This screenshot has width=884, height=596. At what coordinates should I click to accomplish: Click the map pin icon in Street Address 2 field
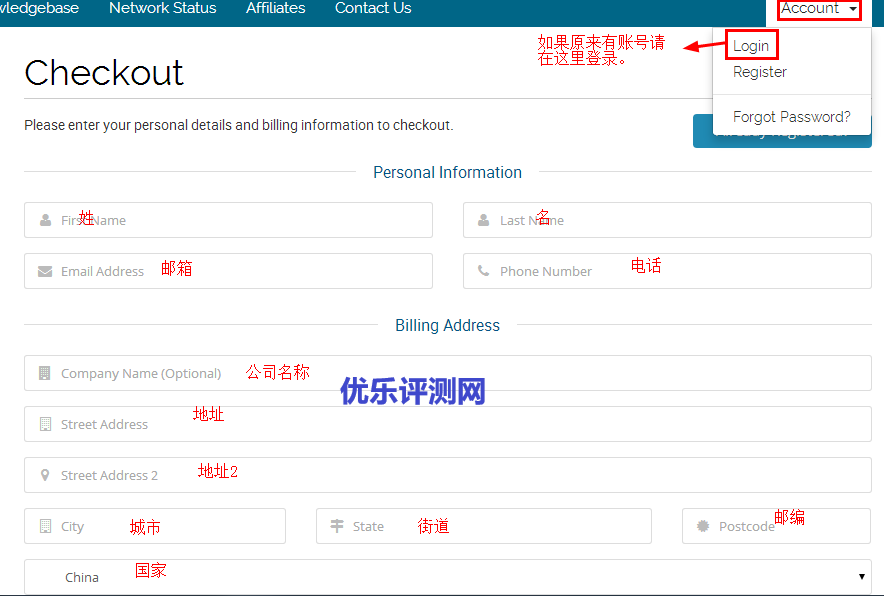[x=45, y=475]
